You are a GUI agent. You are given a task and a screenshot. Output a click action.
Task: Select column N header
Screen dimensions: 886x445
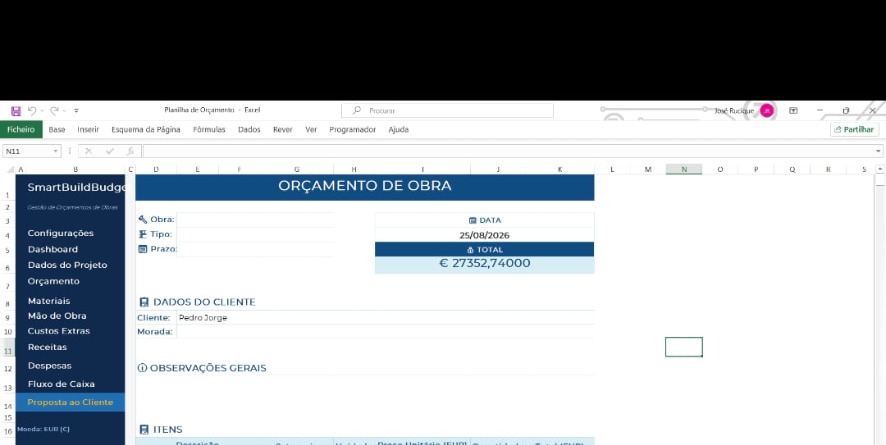coord(684,169)
